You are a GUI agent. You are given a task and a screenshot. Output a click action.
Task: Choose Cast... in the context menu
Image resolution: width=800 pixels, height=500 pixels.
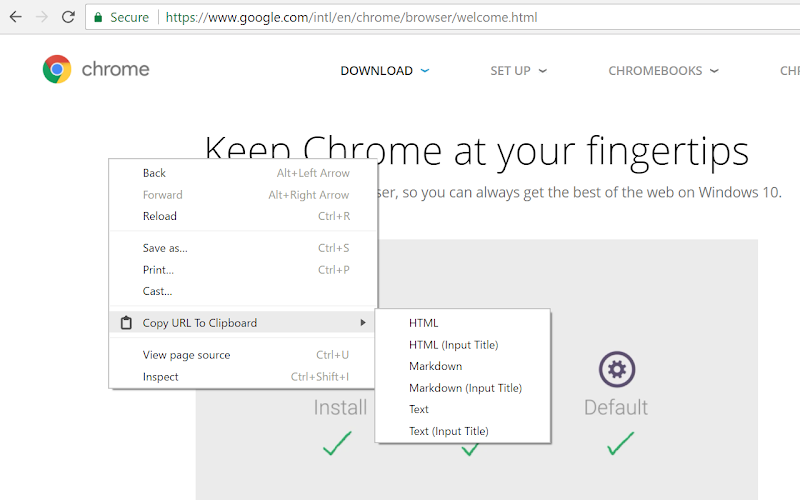coord(243,291)
